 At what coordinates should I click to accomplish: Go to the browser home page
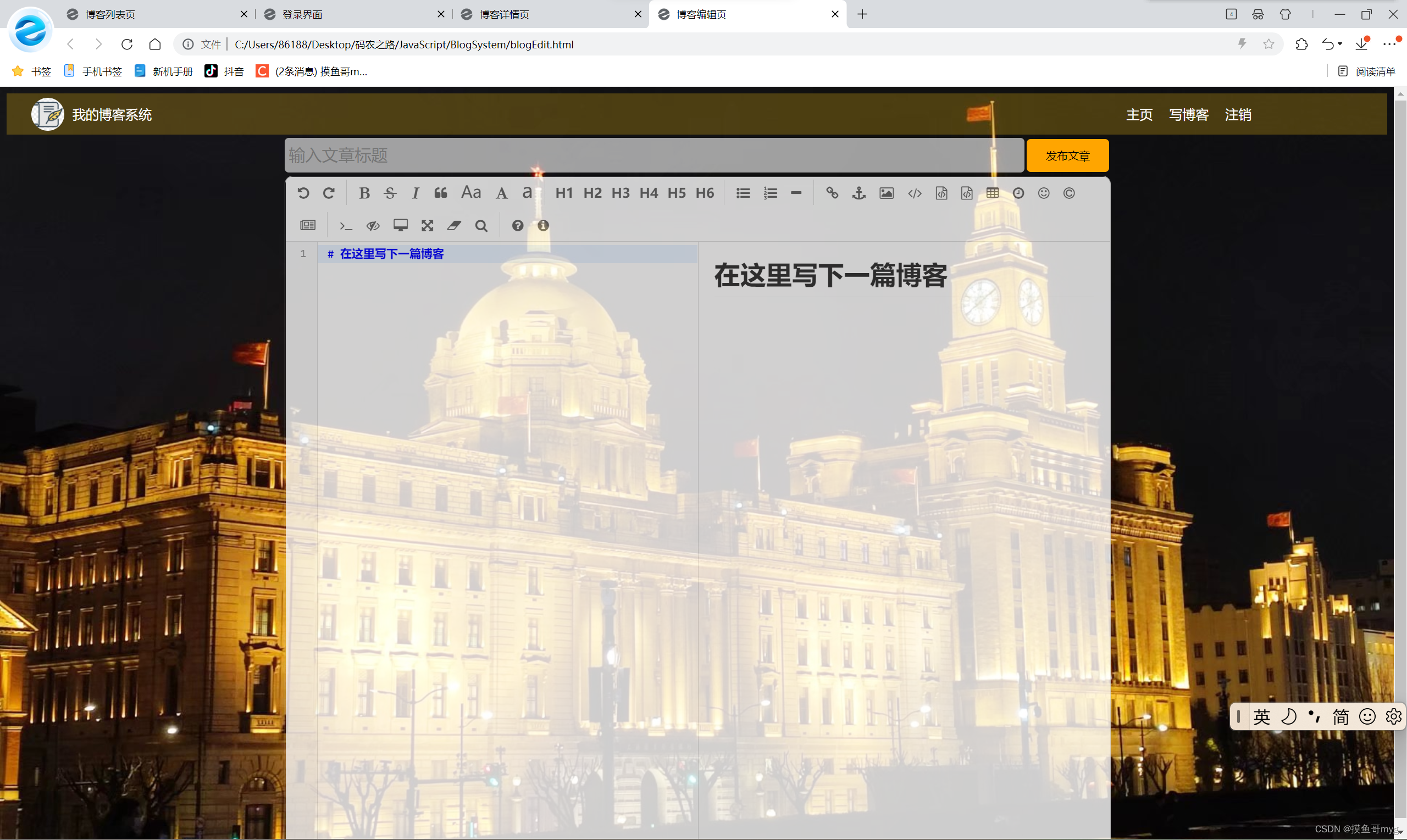point(154,44)
